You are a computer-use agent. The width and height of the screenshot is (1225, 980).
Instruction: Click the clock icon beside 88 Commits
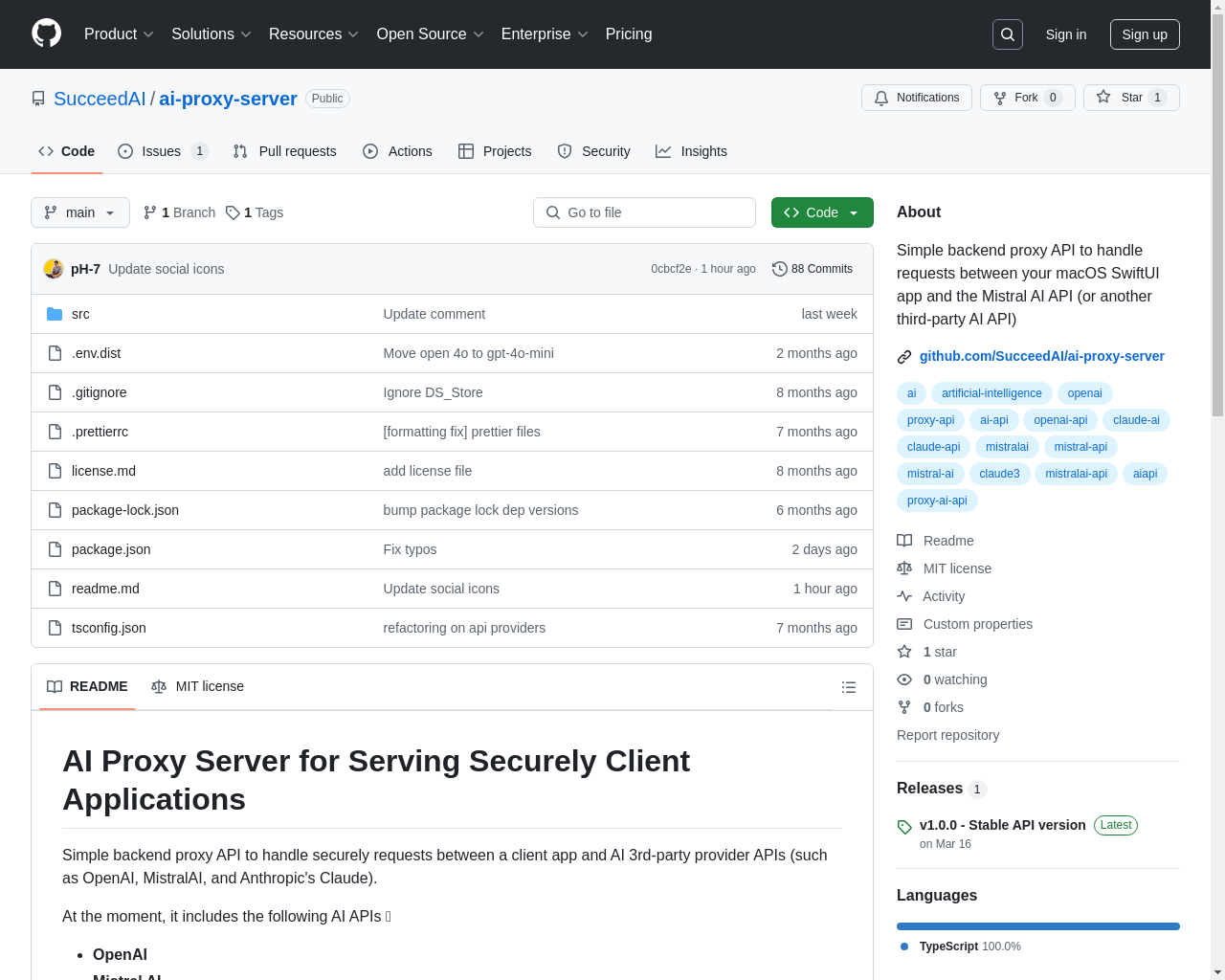coord(780,269)
